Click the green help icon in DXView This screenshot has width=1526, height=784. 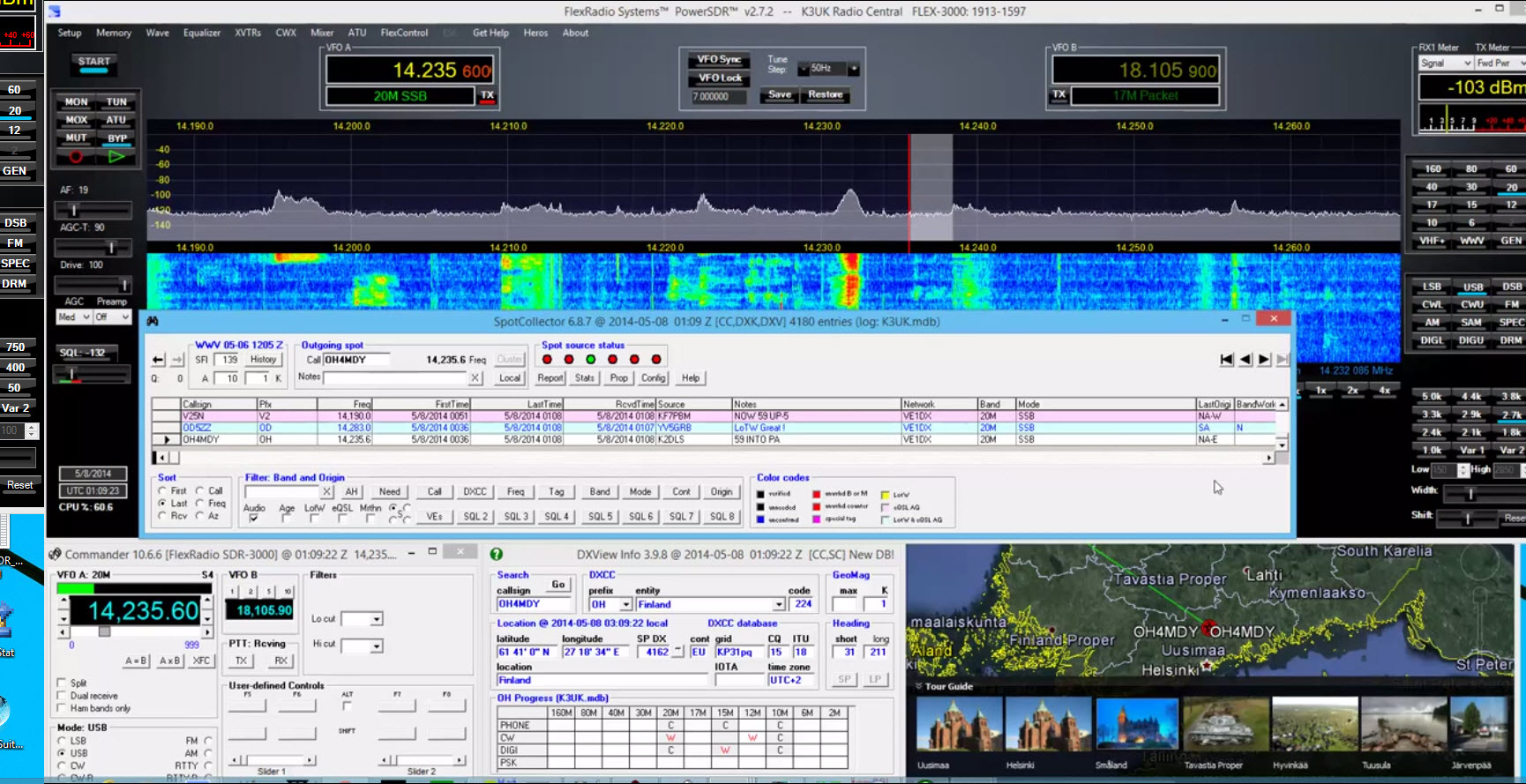tap(497, 554)
